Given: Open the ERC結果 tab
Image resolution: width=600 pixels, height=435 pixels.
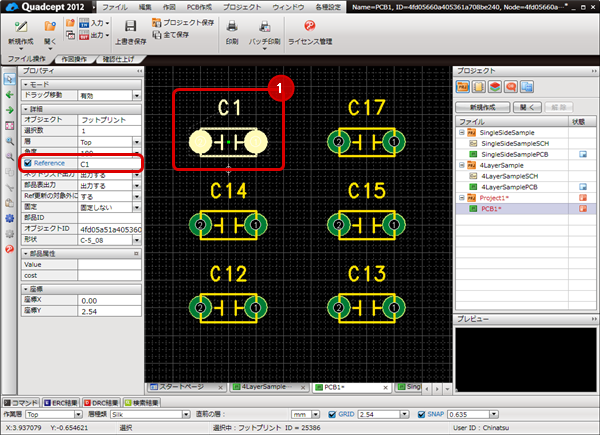Looking at the screenshot, I should 60,403.
